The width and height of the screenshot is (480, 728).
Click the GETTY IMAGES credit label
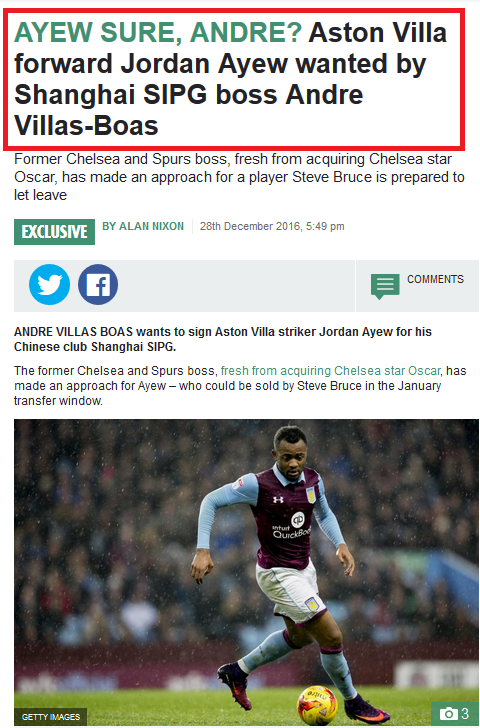coord(51,717)
